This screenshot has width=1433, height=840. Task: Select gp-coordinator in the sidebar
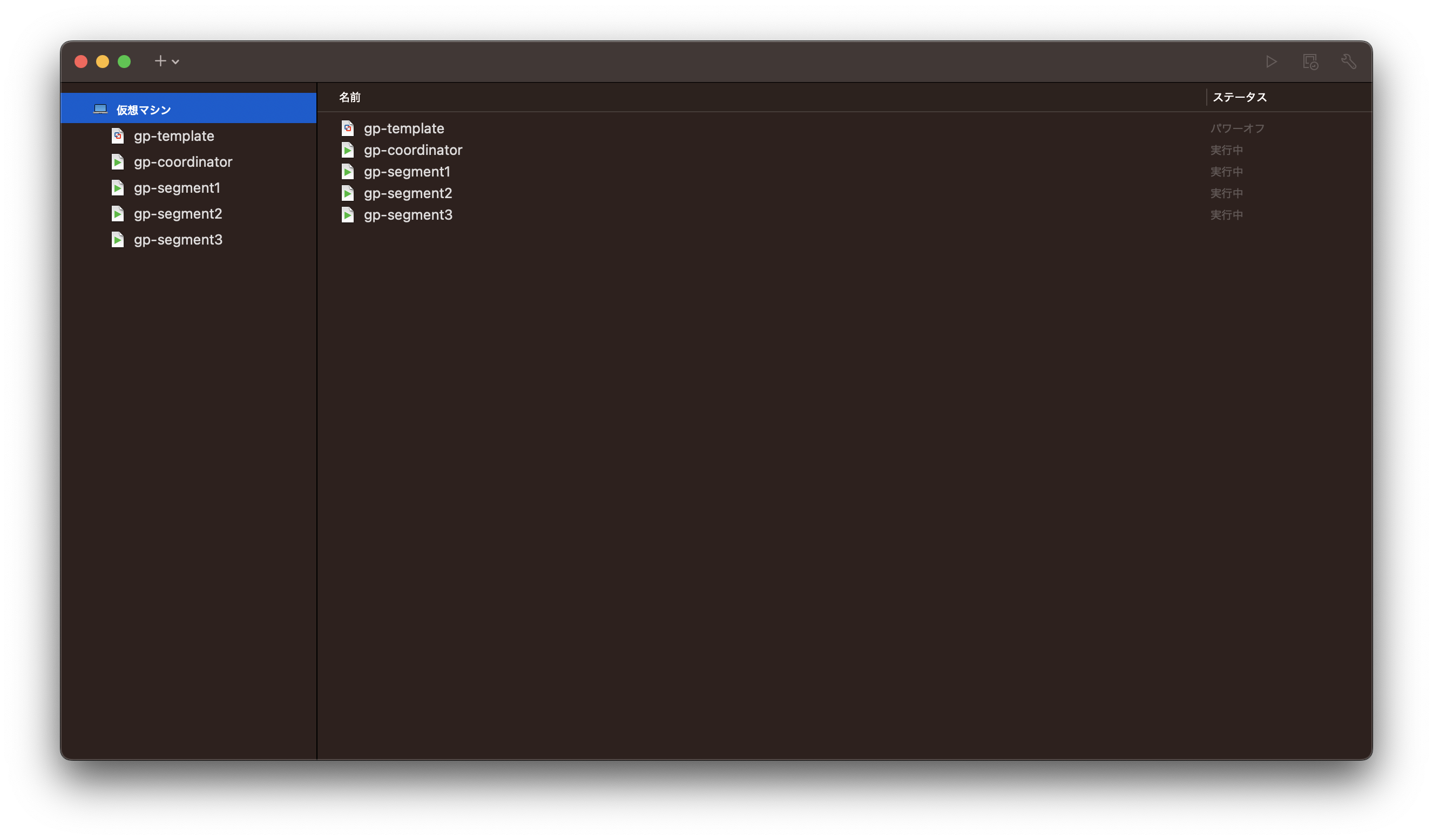coord(182,162)
